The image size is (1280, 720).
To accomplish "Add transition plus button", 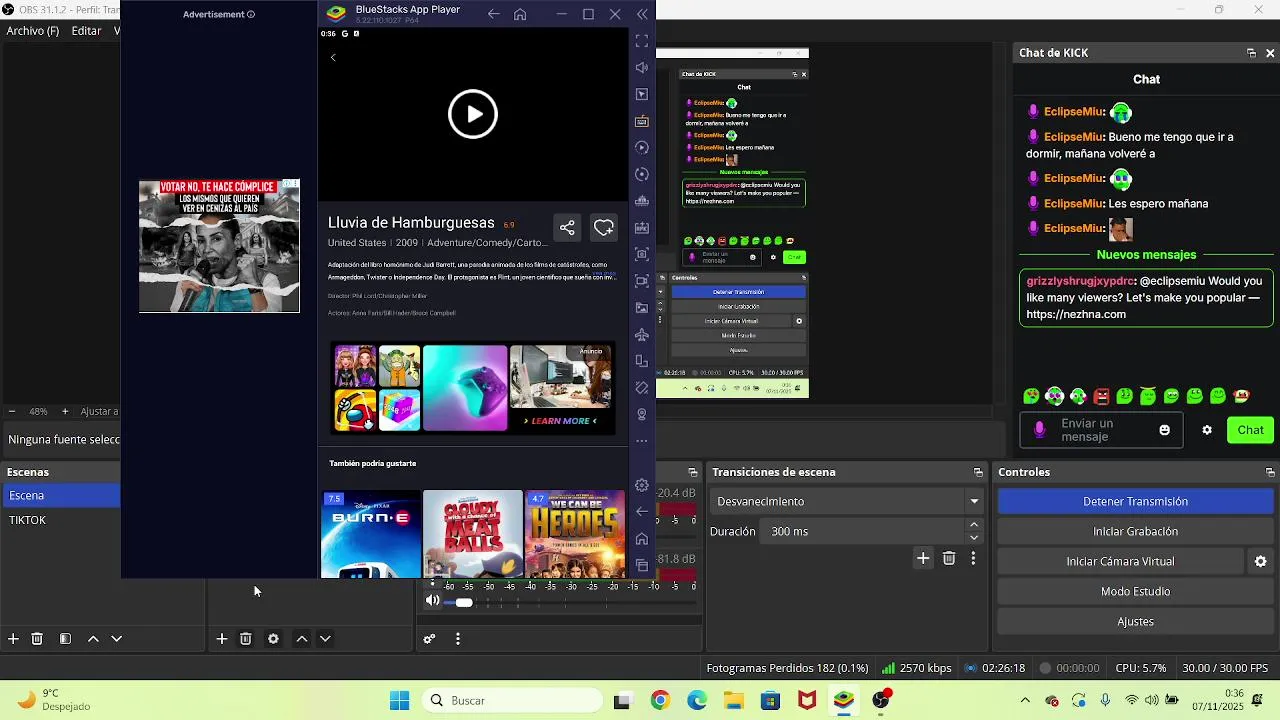I will [923, 558].
